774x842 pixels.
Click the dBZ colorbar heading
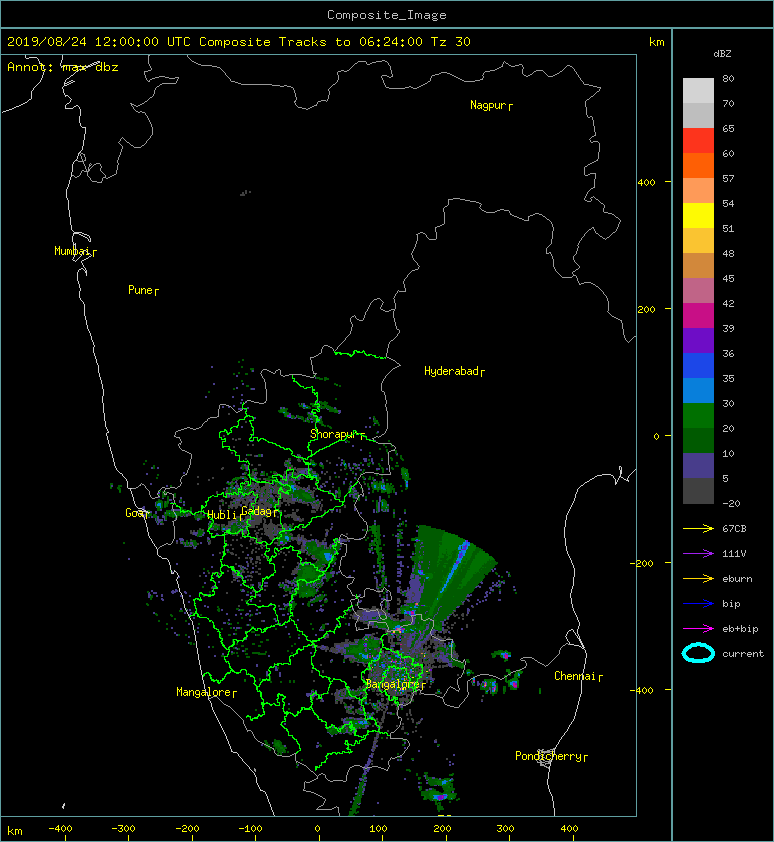pos(722,54)
